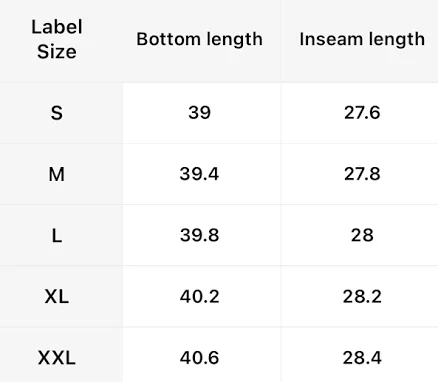Click the Label Size column header
The width and height of the screenshot is (438, 382).
pos(57,39)
